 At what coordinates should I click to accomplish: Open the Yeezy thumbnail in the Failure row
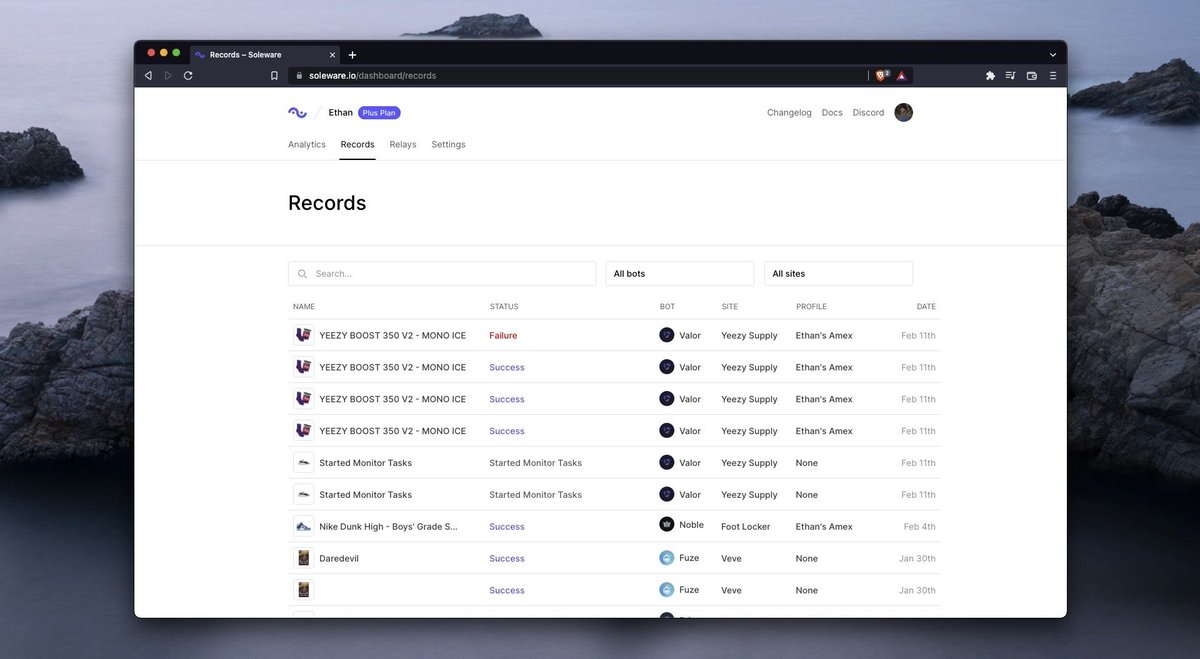303,335
